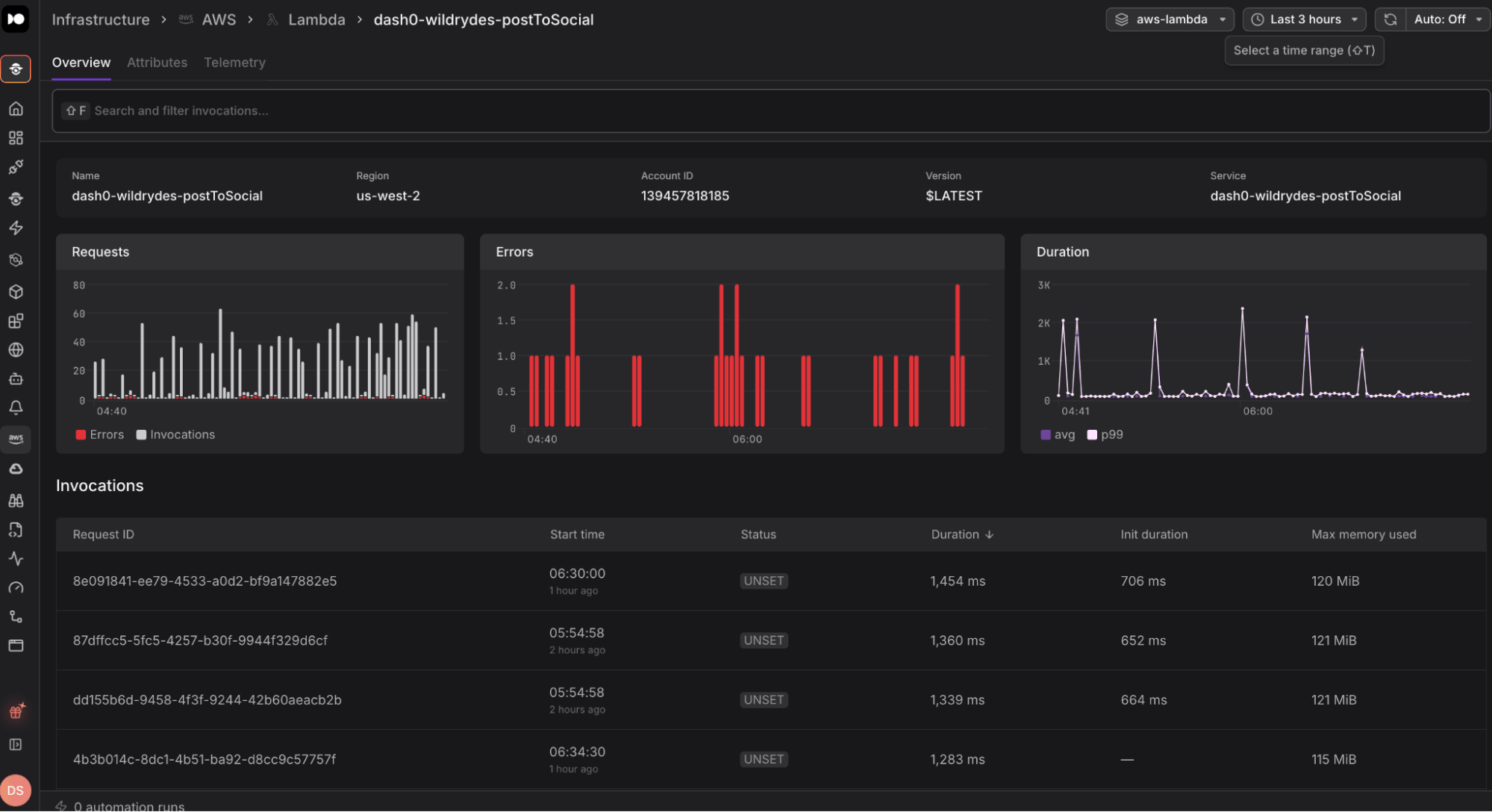Open the robot icon in sidebar
The height and width of the screenshot is (812, 1492).
click(x=16, y=379)
